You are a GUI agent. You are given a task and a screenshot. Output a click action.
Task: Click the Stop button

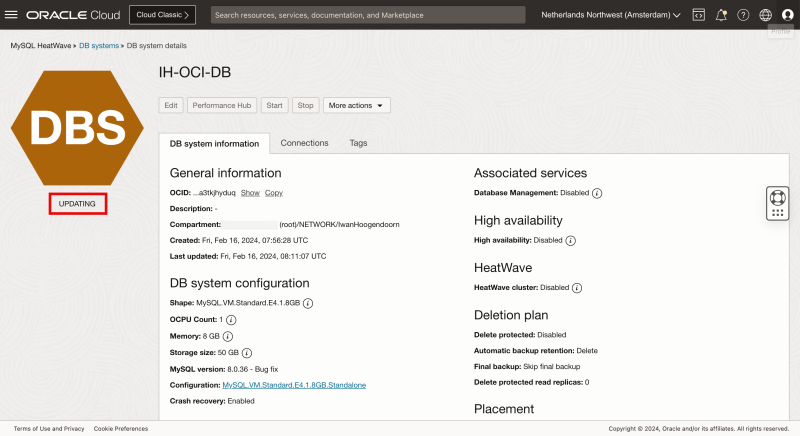tap(306, 106)
